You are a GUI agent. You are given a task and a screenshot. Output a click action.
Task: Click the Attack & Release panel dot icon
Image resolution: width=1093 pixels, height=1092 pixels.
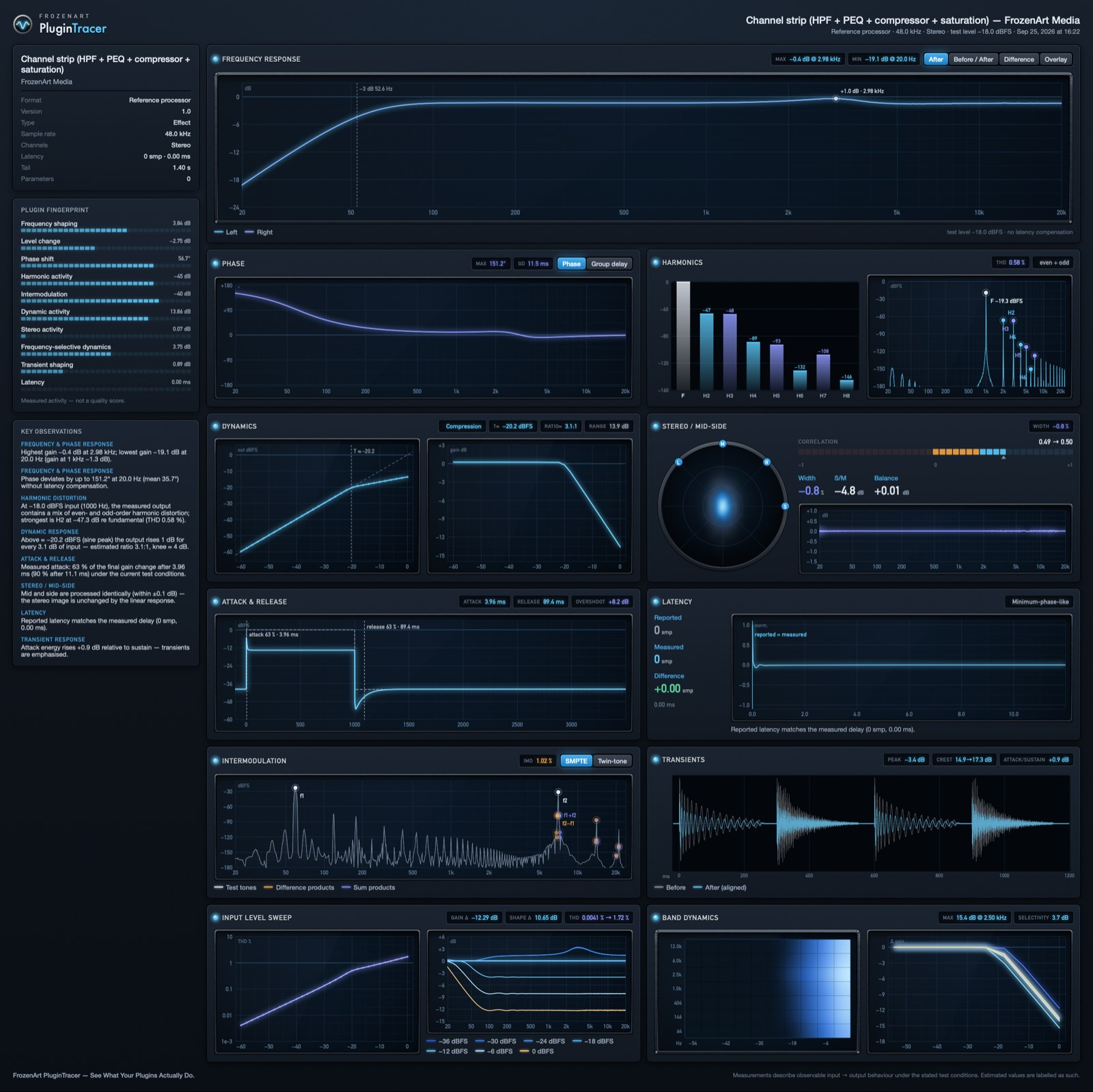coord(215,602)
